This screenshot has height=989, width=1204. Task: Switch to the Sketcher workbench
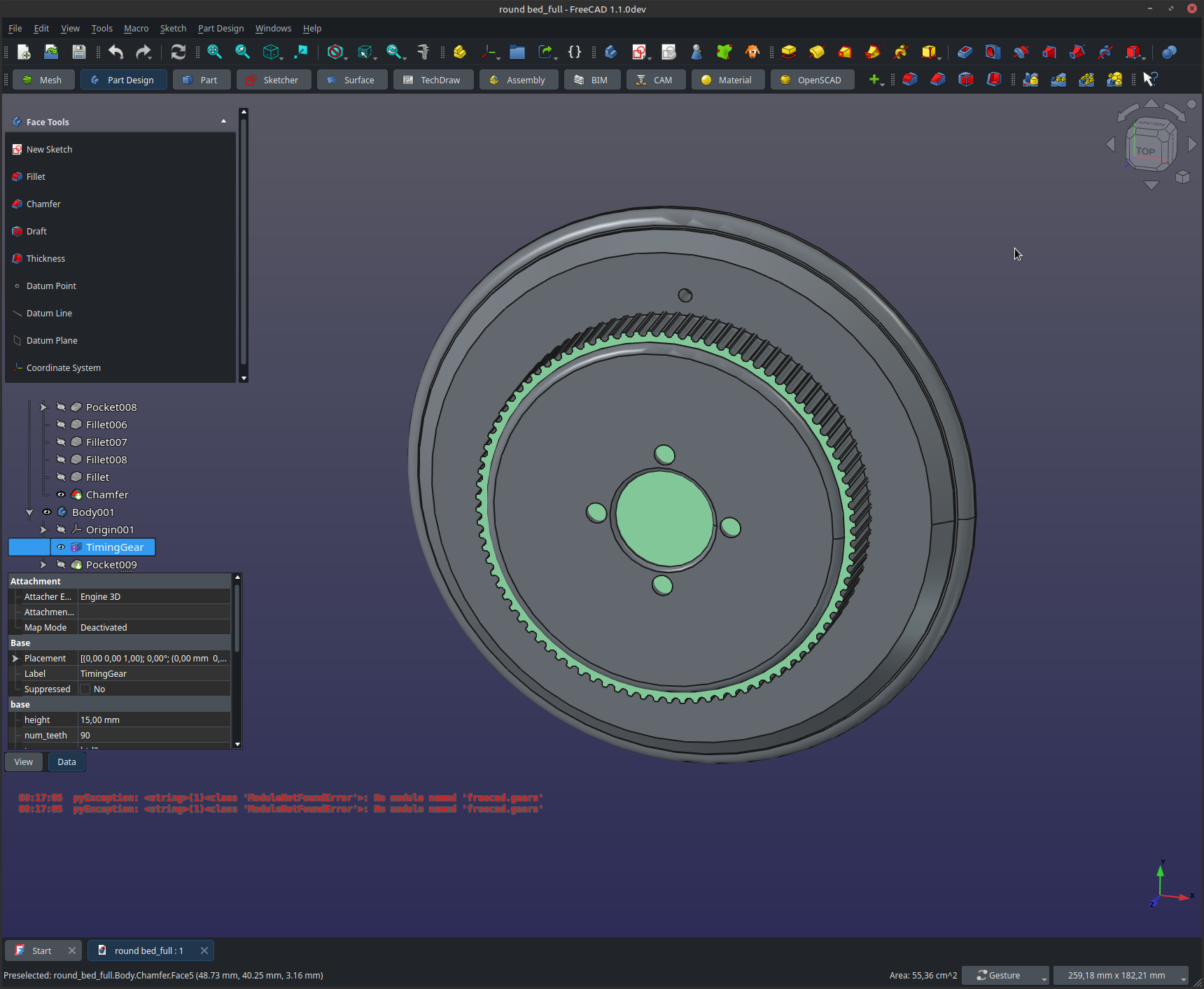point(272,80)
